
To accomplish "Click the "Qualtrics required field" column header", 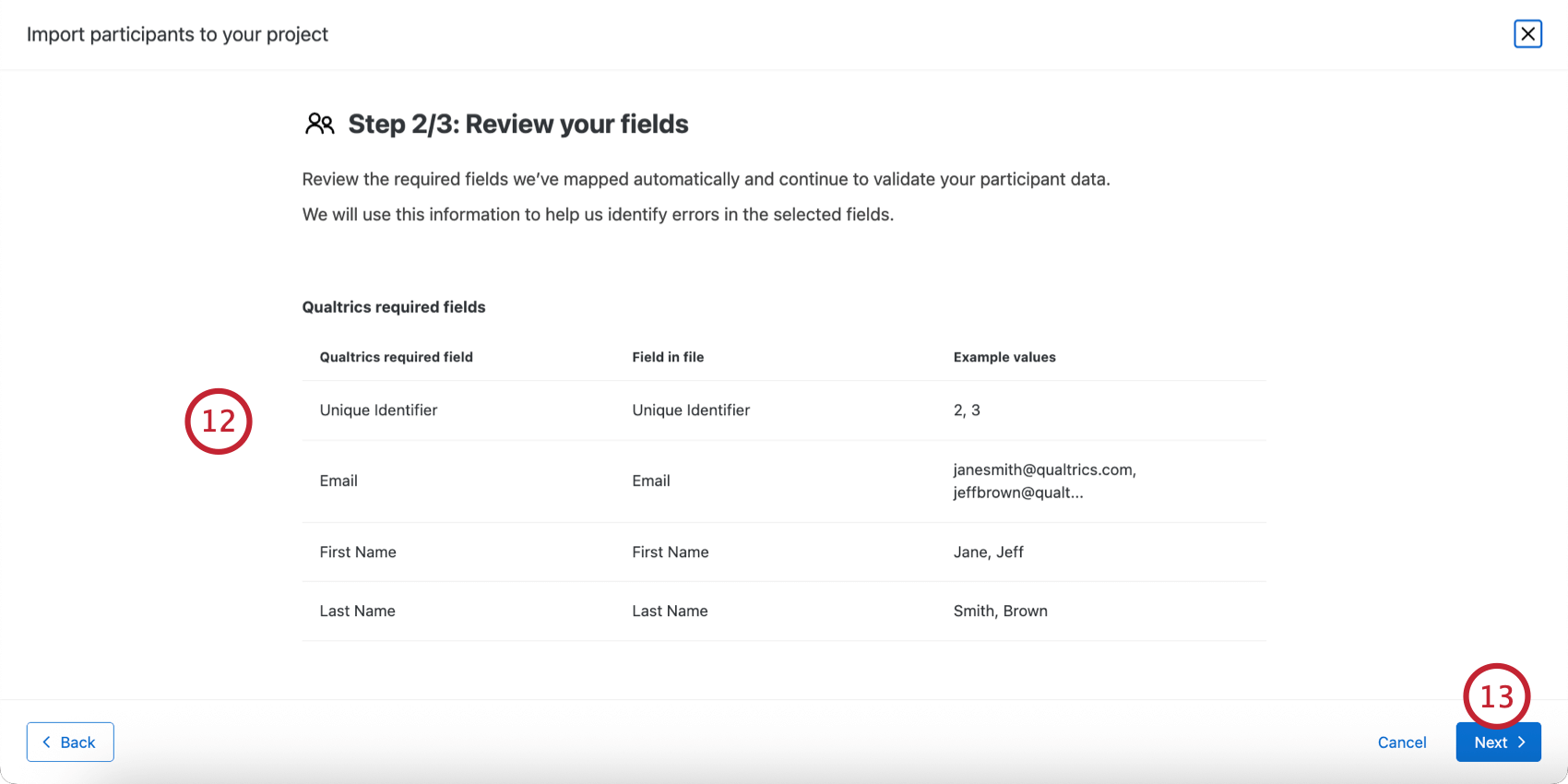I will 396,357.
